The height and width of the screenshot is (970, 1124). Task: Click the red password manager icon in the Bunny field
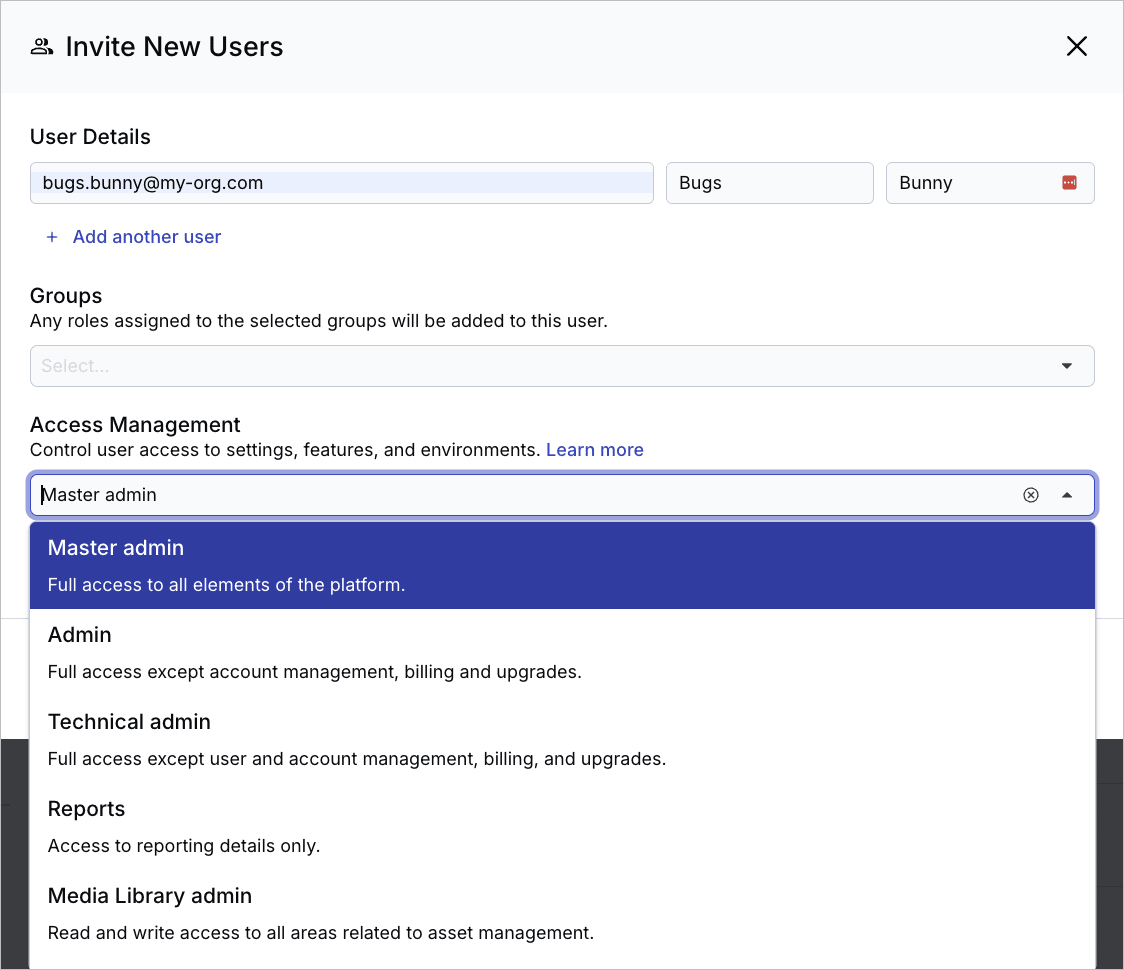point(1069,182)
